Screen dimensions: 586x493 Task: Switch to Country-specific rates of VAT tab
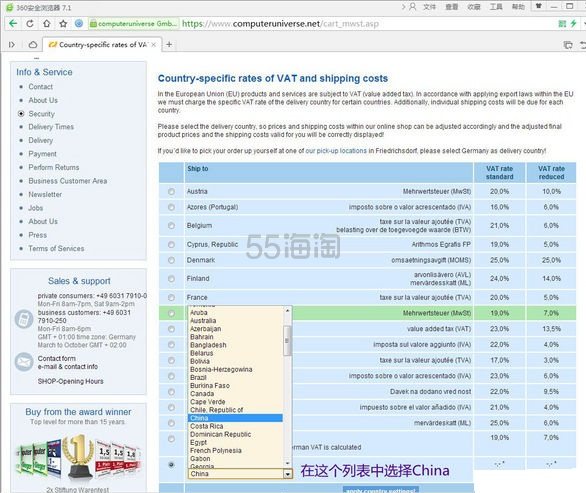102,45
